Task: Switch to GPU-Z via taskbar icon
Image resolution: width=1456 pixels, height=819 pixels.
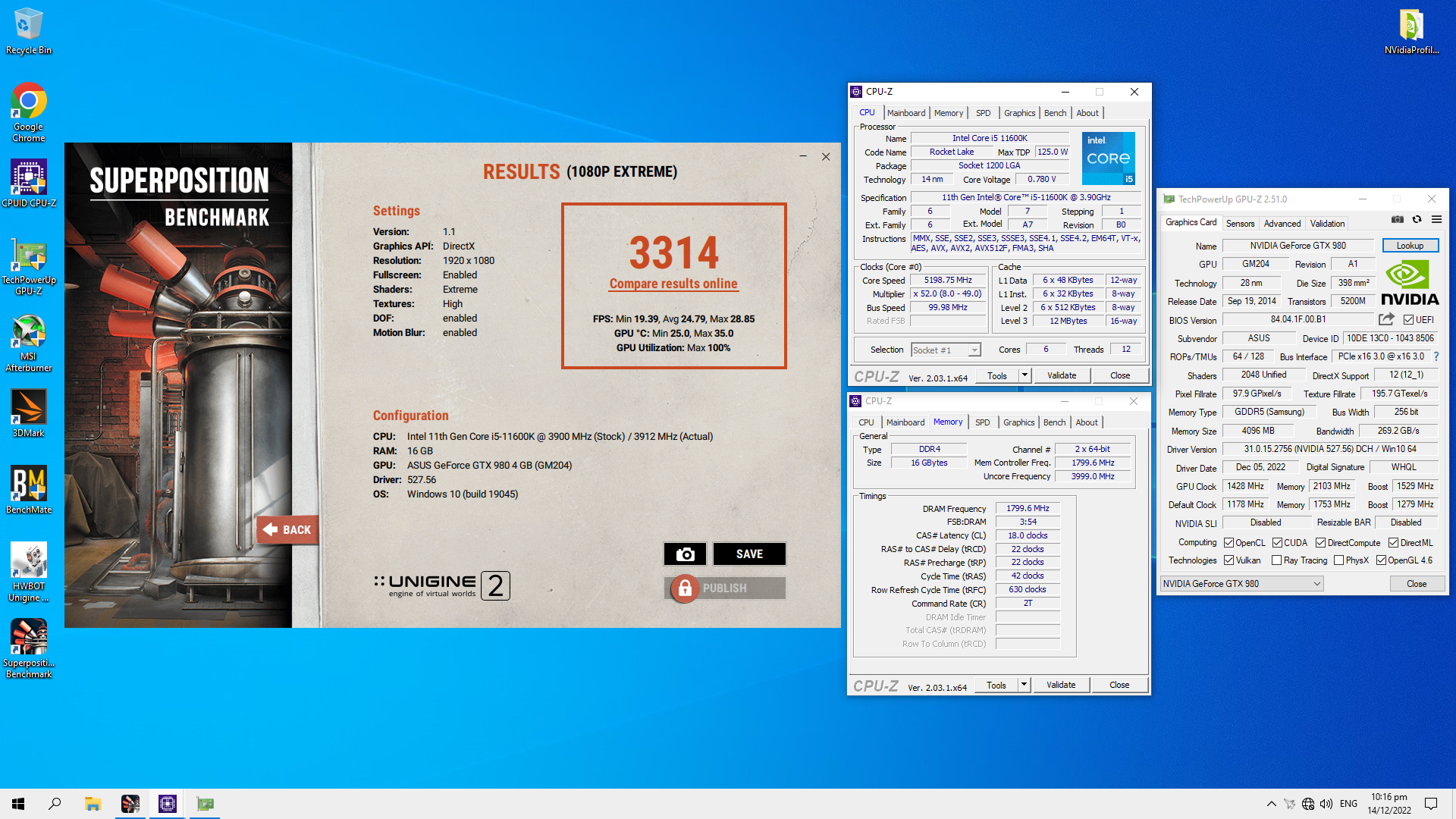Action: [205, 804]
